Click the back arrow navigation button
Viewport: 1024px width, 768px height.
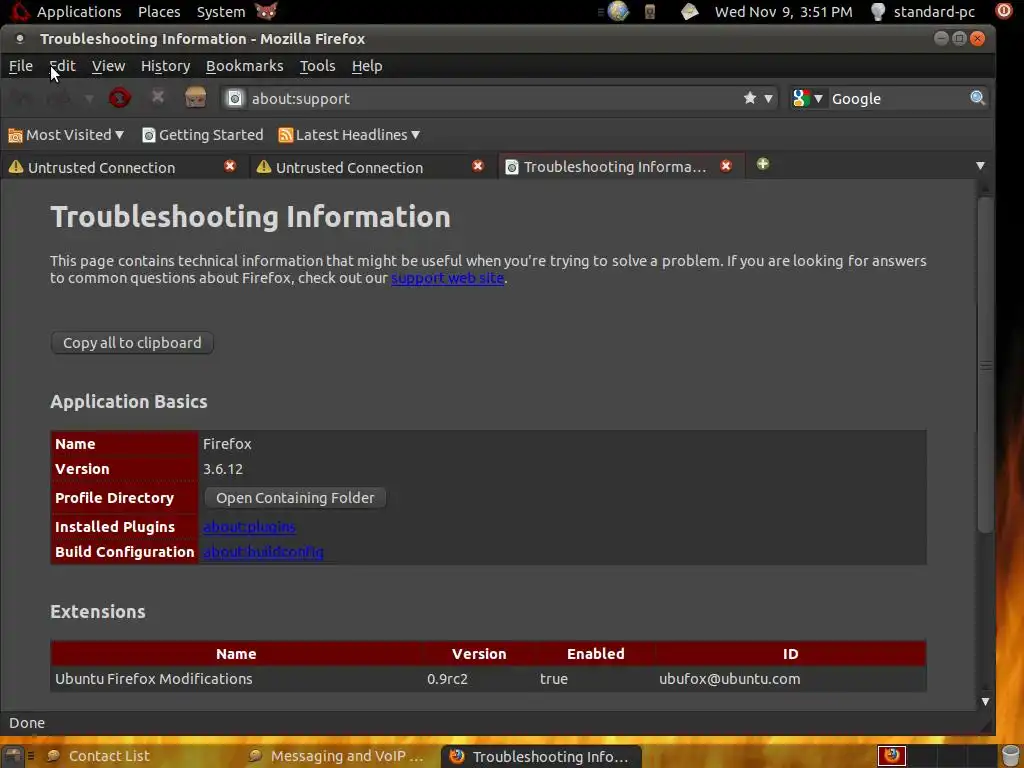pos(22,98)
